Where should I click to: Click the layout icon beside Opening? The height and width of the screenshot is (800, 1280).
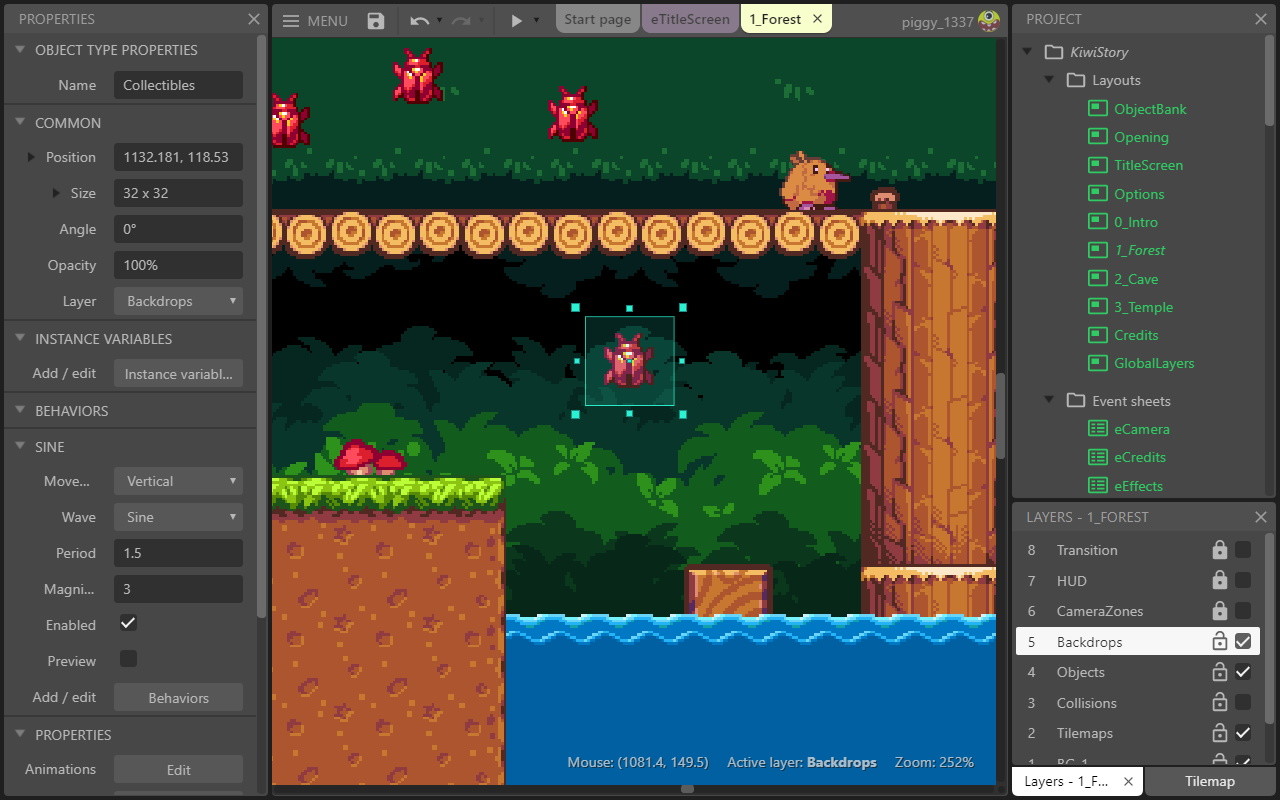point(1096,137)
